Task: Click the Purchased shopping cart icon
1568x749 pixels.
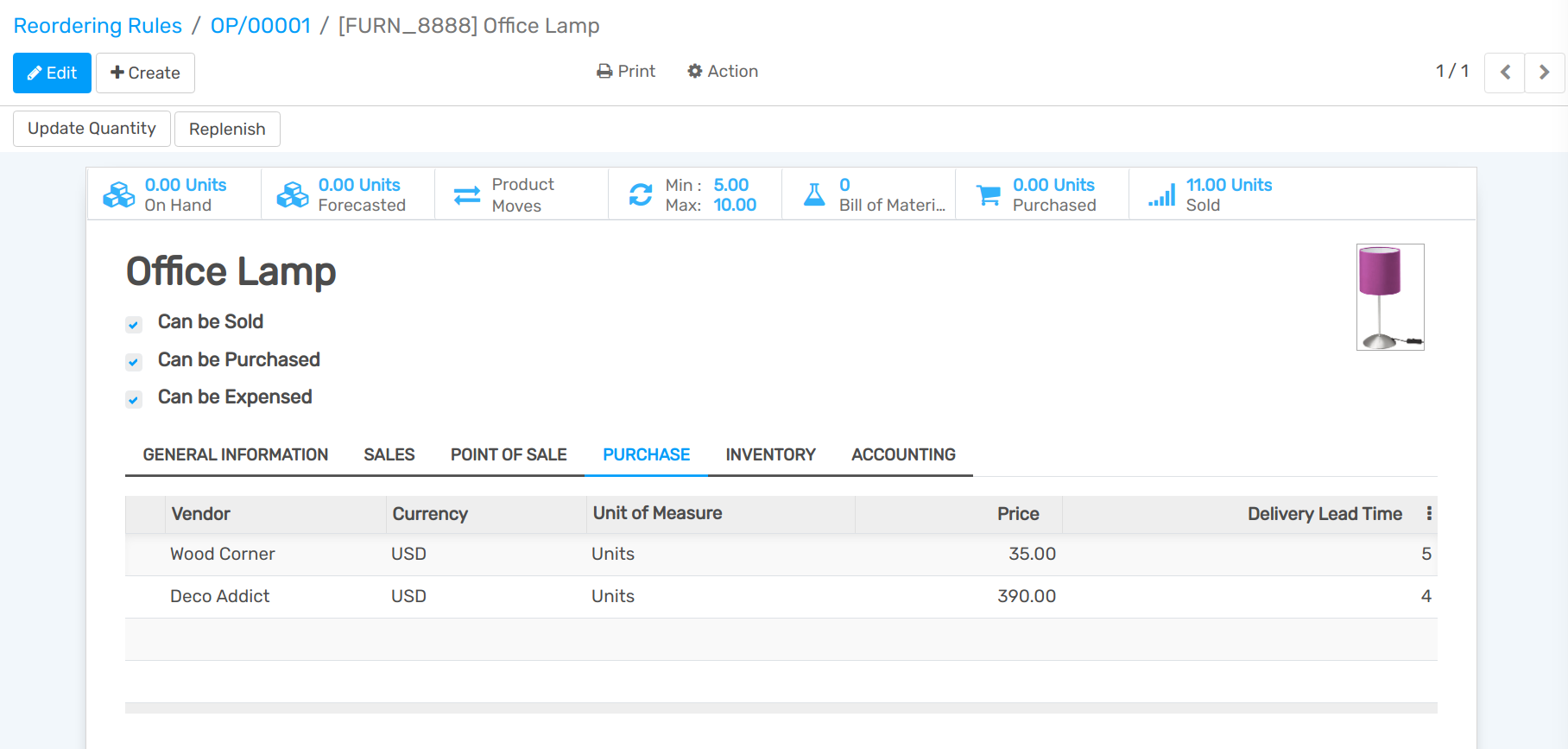Action: pyautogui.click(x=988, y=195)
